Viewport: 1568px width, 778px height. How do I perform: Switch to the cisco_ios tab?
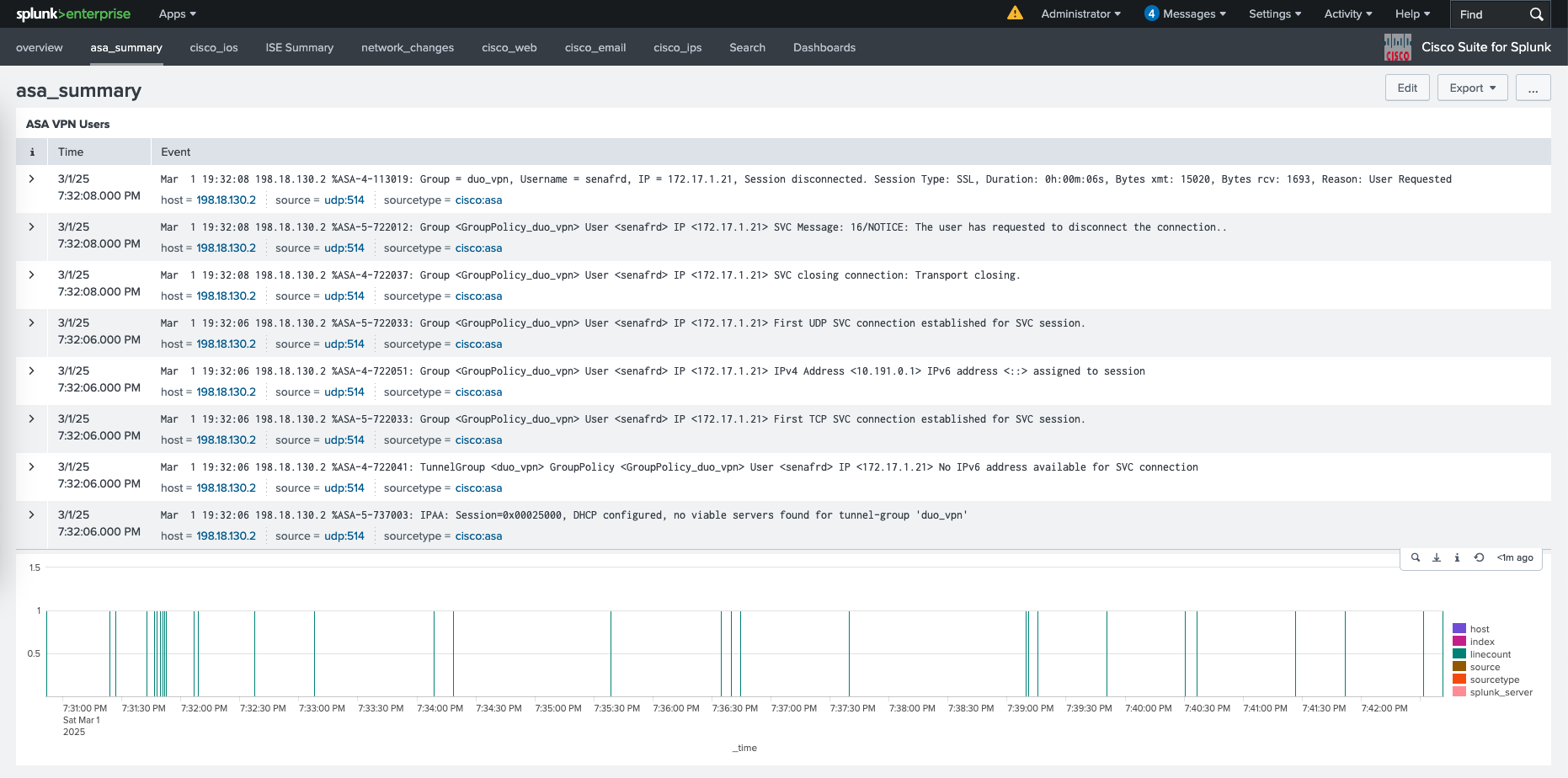click(x=214, y=47)
